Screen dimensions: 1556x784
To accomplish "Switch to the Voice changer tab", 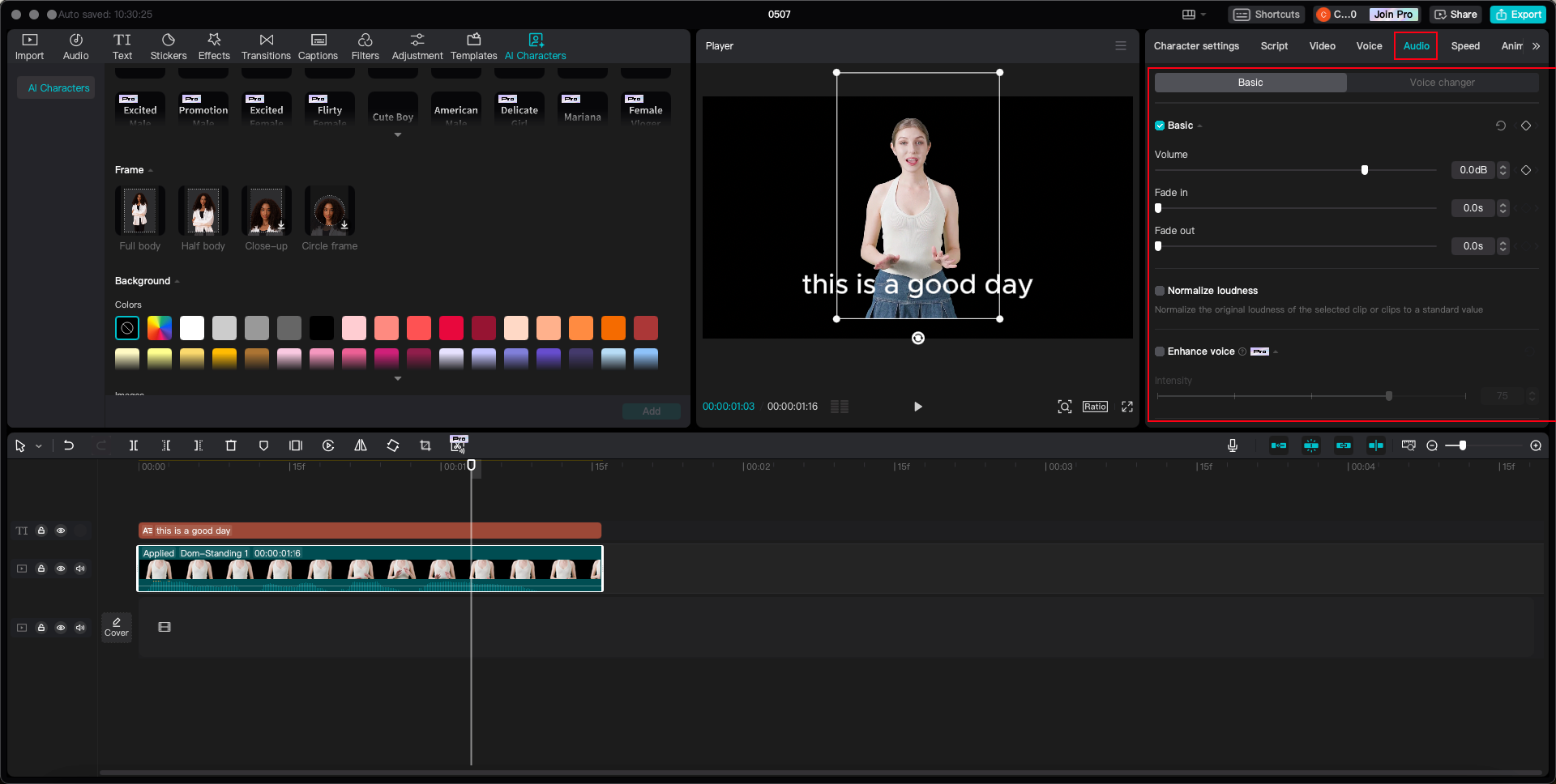I will coord(1443,82).
